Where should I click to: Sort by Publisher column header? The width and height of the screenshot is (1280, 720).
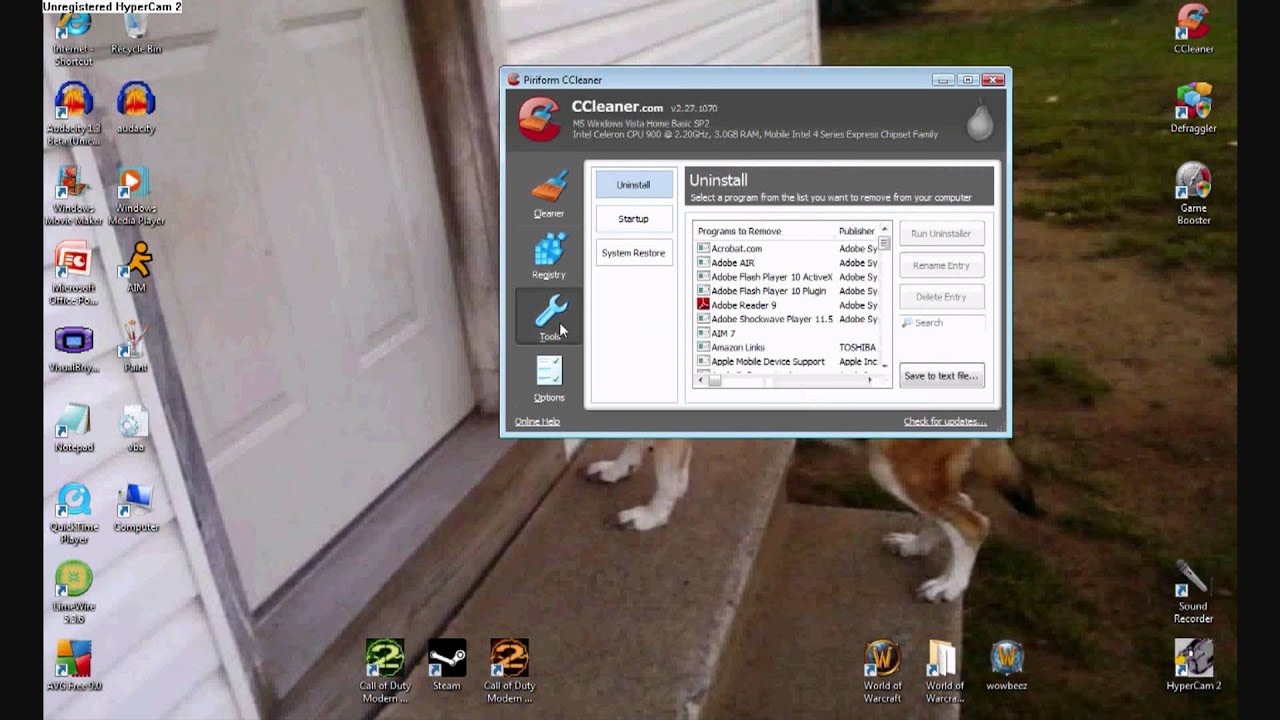coord(857,231)
